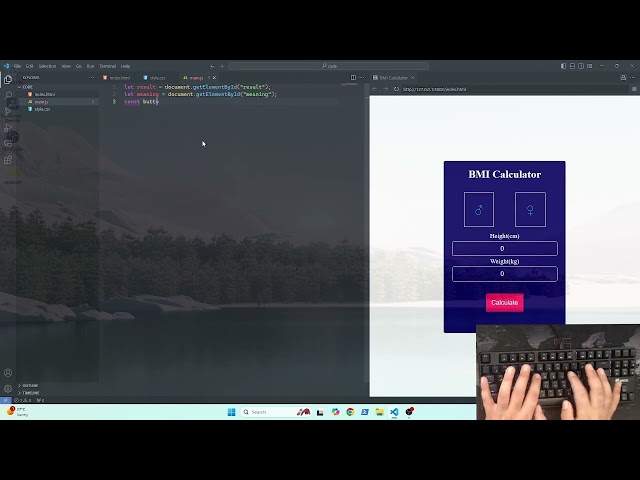This screenshot has height=480, width=640.
Task: Click the Calculate button
Action: [x=504, y=302]
